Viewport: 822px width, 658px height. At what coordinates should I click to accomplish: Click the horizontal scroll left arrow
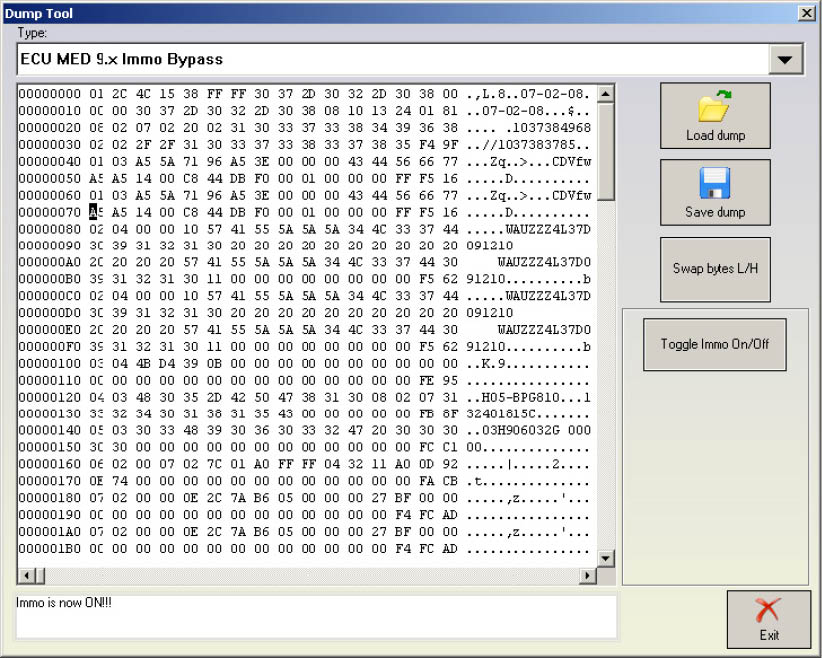[x=25, y=576]
